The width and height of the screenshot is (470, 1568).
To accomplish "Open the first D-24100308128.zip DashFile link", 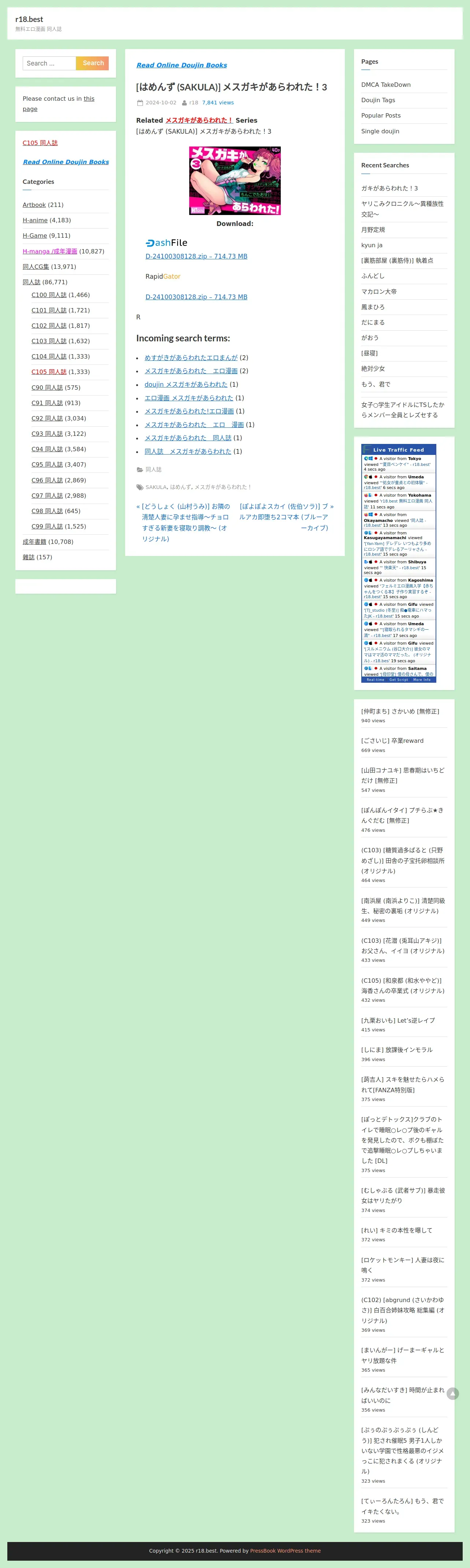I will [x=197, y=256].
